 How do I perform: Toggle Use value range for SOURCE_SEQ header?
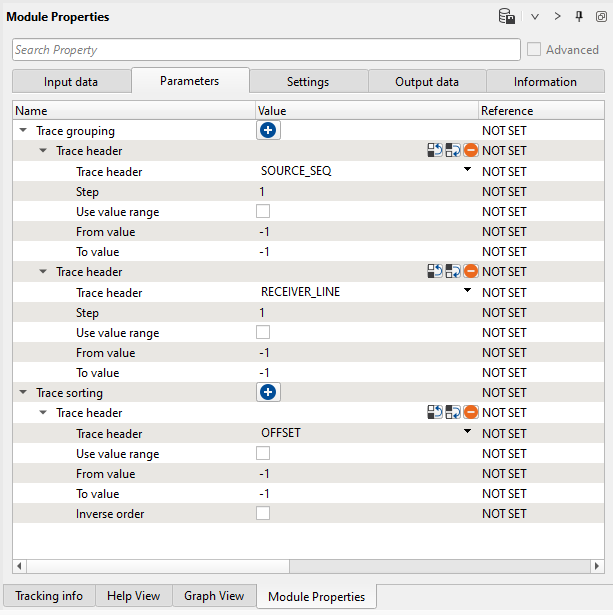coord(263,212)
